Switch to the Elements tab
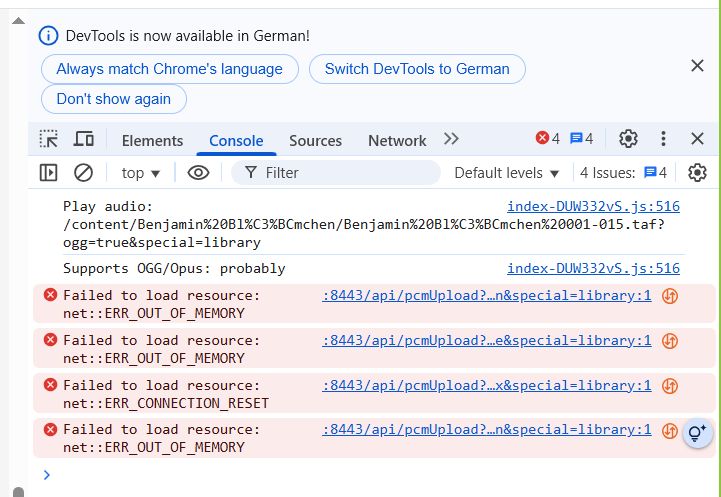Screen dimensions: 721x497 pos(152,141)
